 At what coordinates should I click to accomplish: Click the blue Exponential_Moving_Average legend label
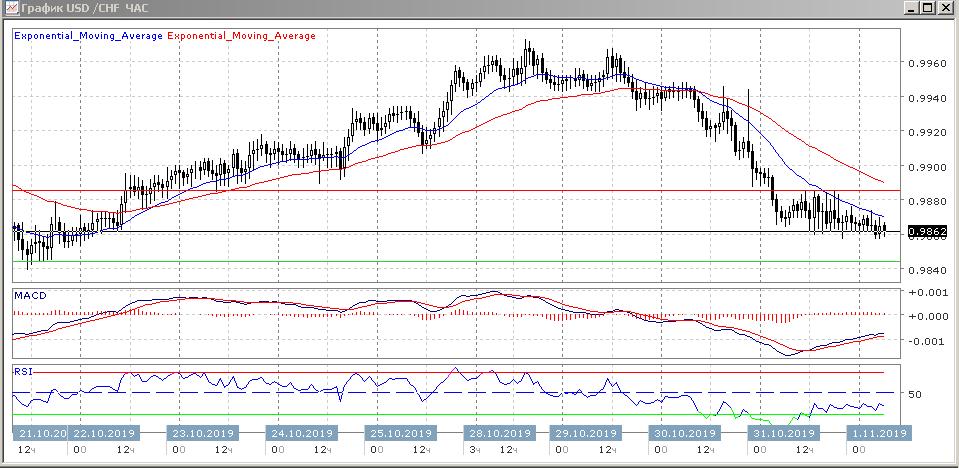pos(88,34)
